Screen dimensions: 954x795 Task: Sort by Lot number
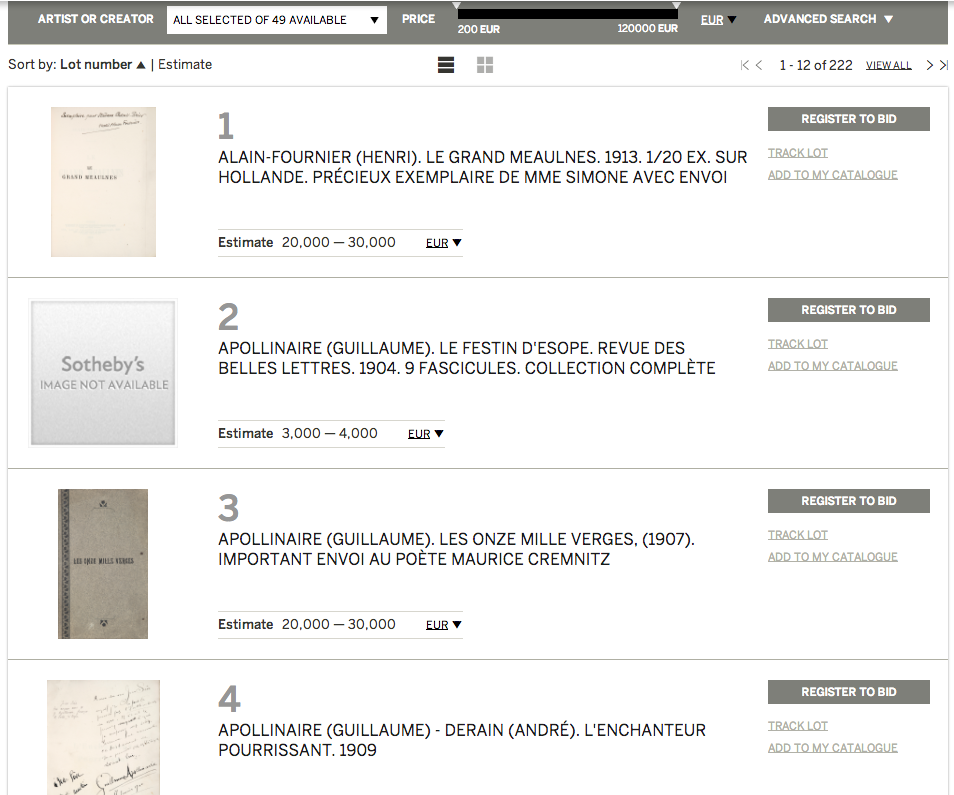click(x=103, y=64)
